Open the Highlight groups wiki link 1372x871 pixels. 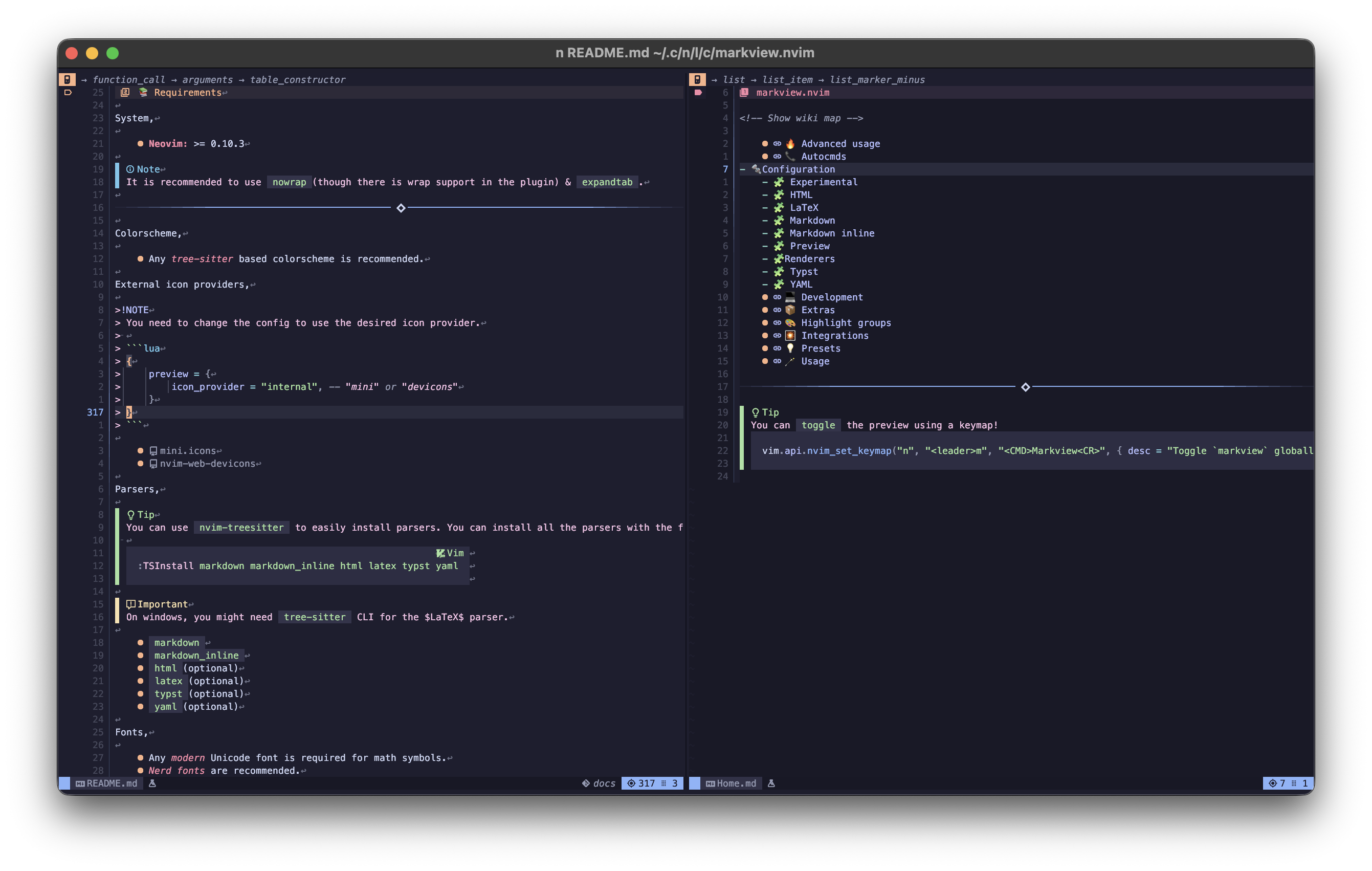[x=846, y=322]
